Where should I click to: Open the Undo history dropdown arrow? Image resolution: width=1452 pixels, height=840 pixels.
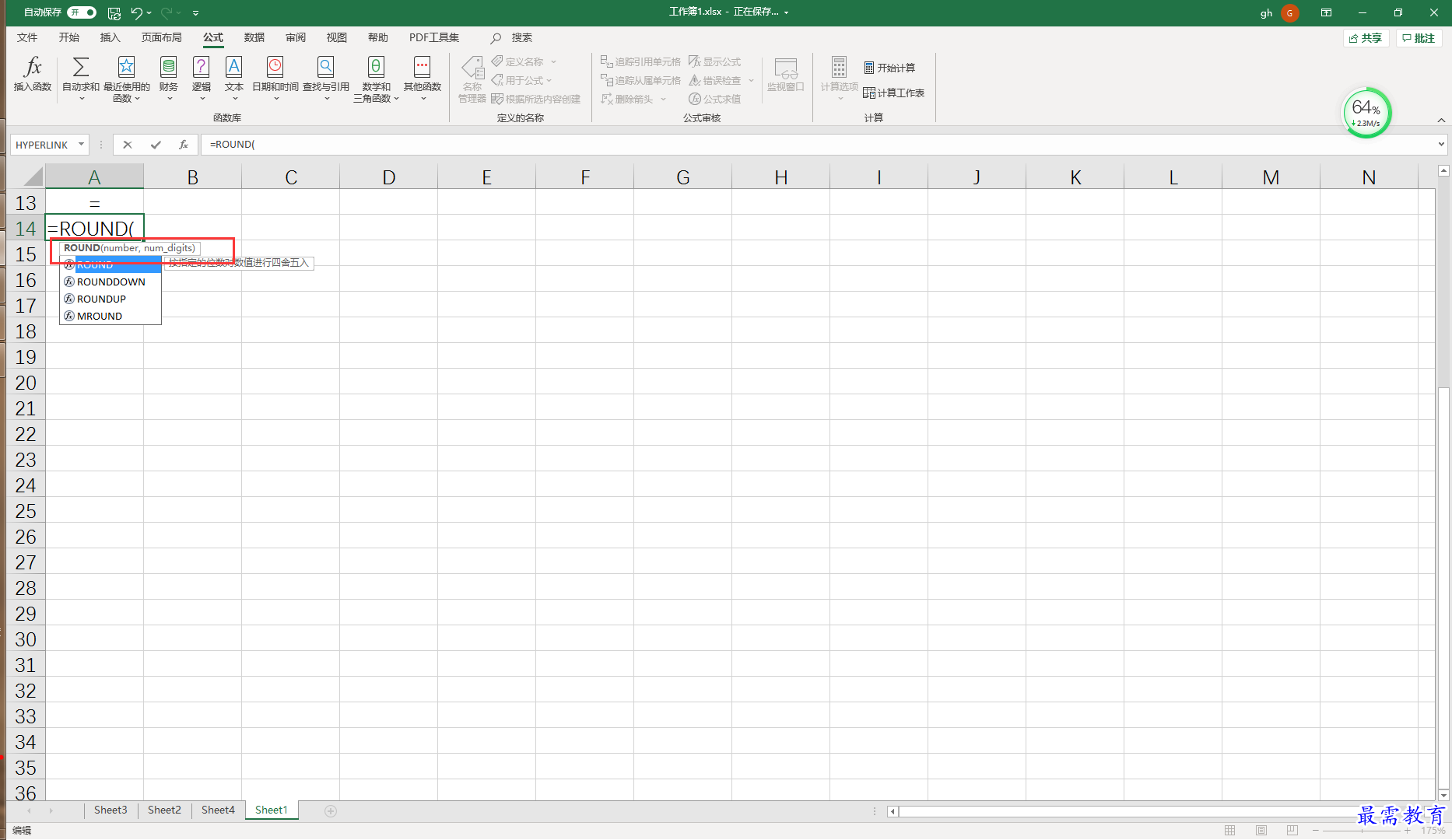coord(149,12)
